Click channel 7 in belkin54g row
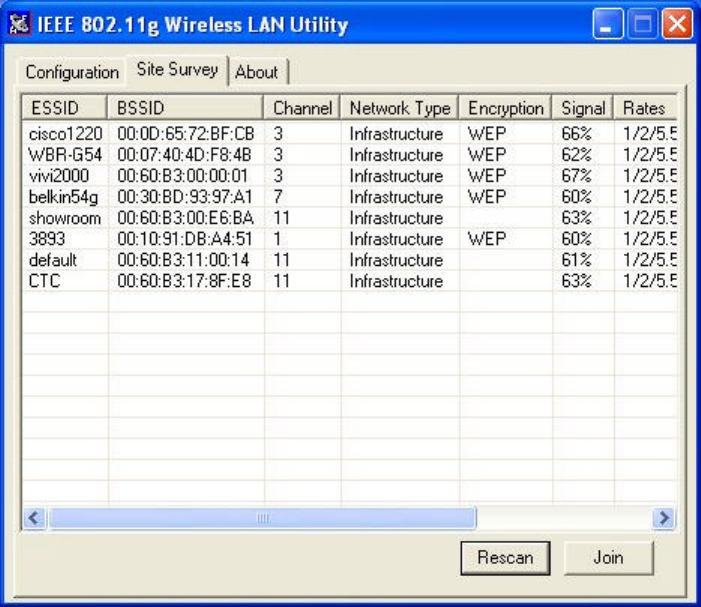 (x=278, y=197)
